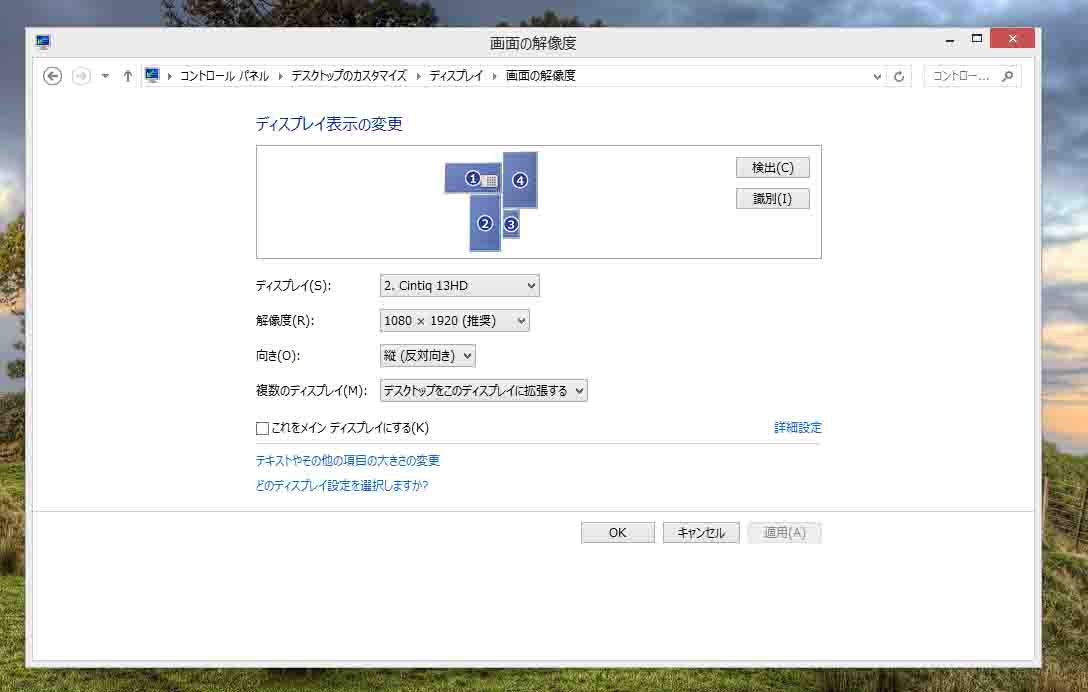The image size is (1088, 692).
Task: Open デスクトップのカスタマイズ breadcrumb
Action: (x=349, y=76)
